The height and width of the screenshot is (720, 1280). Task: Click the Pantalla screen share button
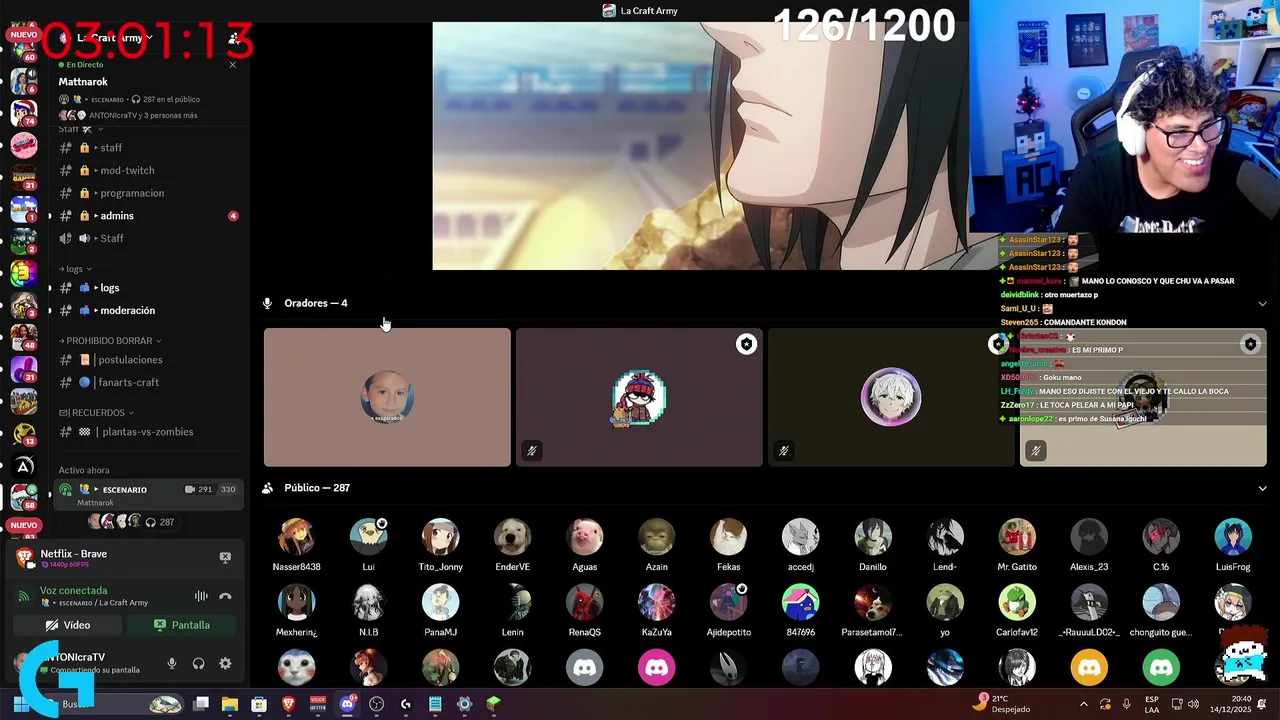tap(182, 625)
